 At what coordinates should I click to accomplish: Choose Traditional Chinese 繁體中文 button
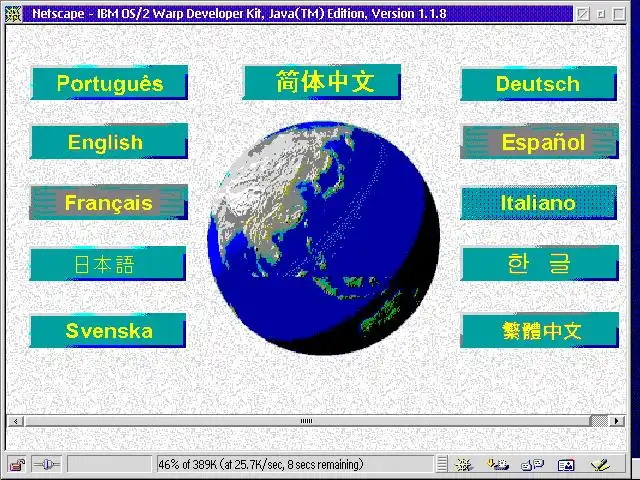[540, 330]
